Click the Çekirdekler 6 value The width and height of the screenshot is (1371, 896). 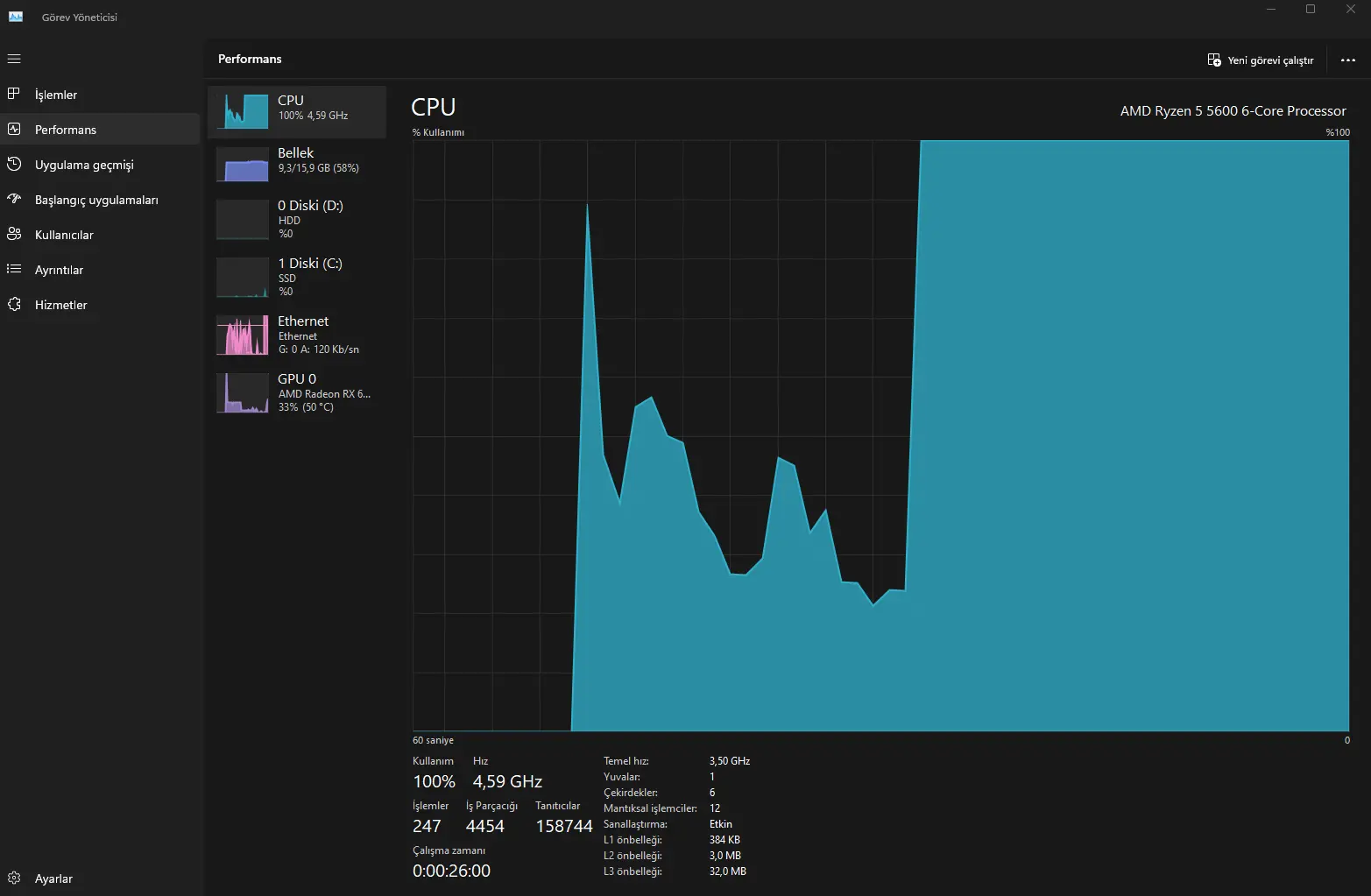pos(712,793)
